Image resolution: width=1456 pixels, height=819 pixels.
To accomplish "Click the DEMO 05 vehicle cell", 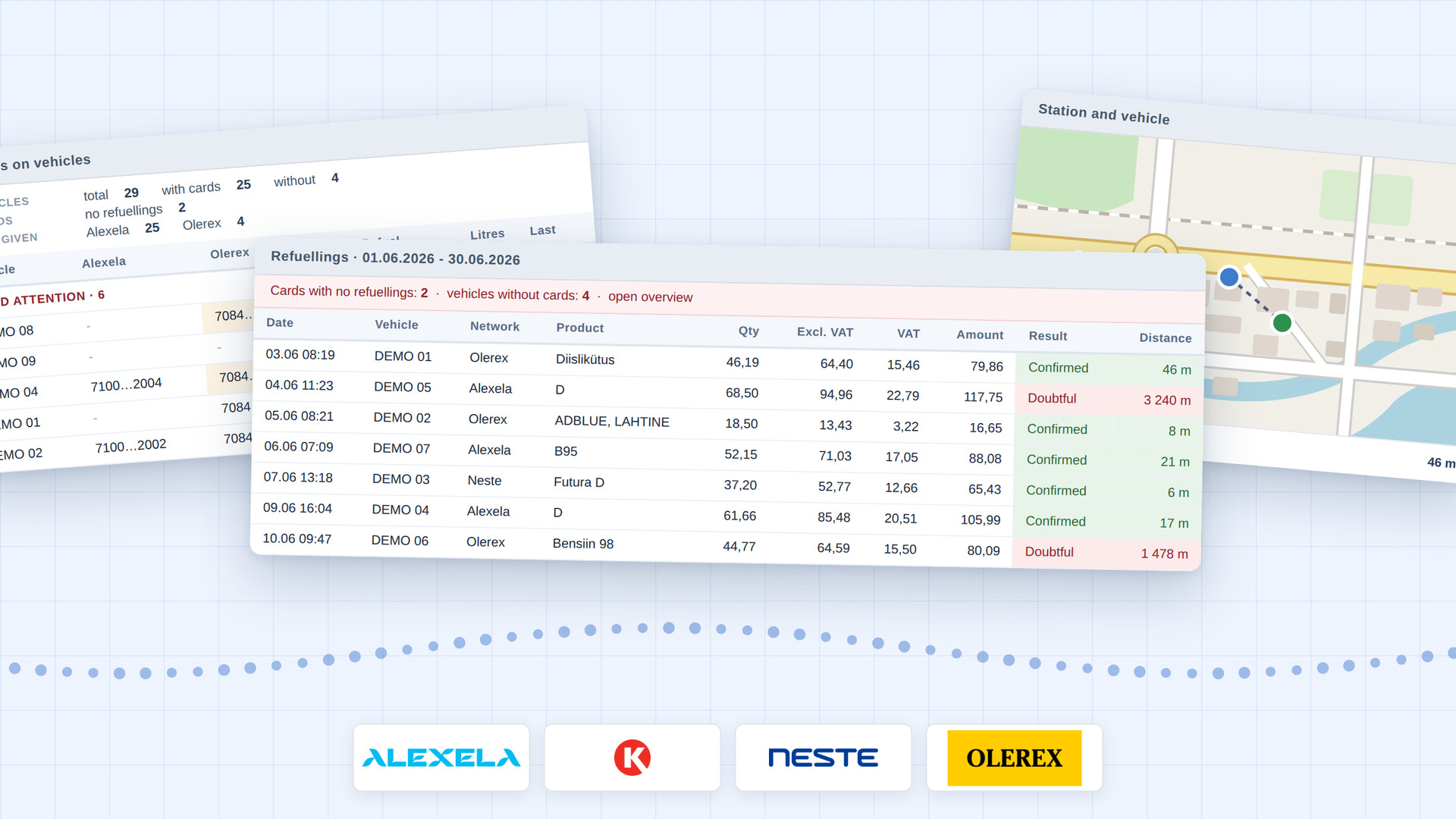I will click(x=403, y=387).
